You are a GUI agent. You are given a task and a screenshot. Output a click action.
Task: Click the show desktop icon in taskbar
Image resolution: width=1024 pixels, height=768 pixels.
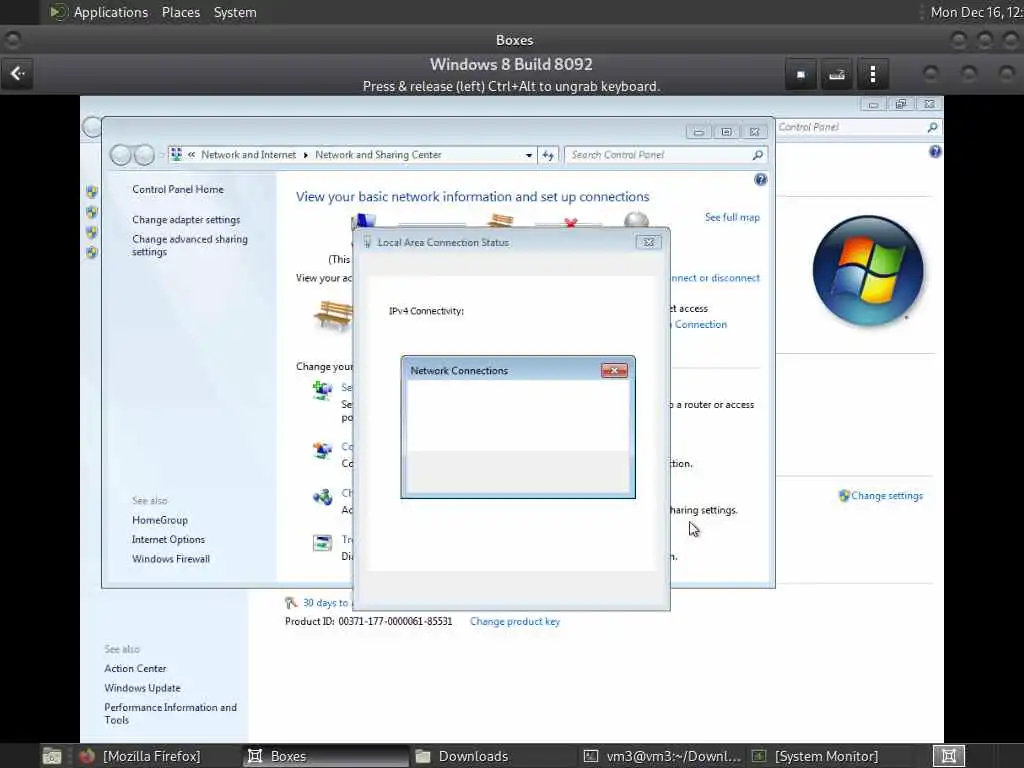(x=52, y=756)
